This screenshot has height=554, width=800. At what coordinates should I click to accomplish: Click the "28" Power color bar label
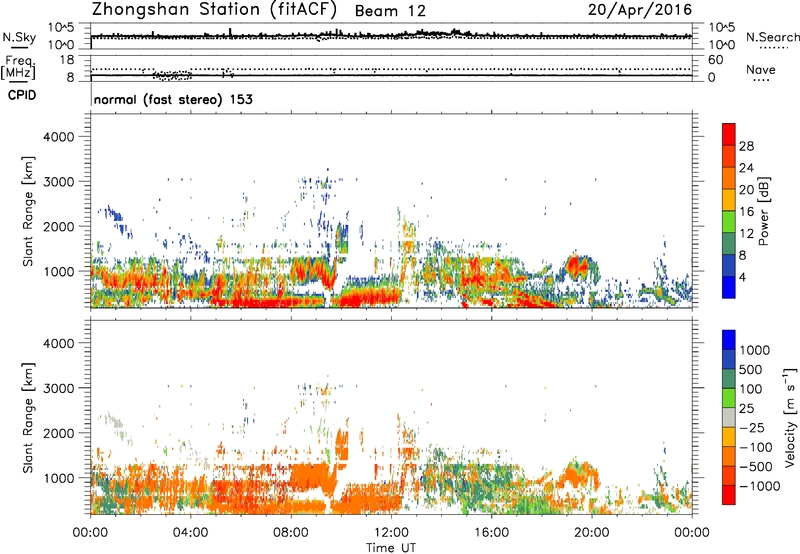point(746,146)
